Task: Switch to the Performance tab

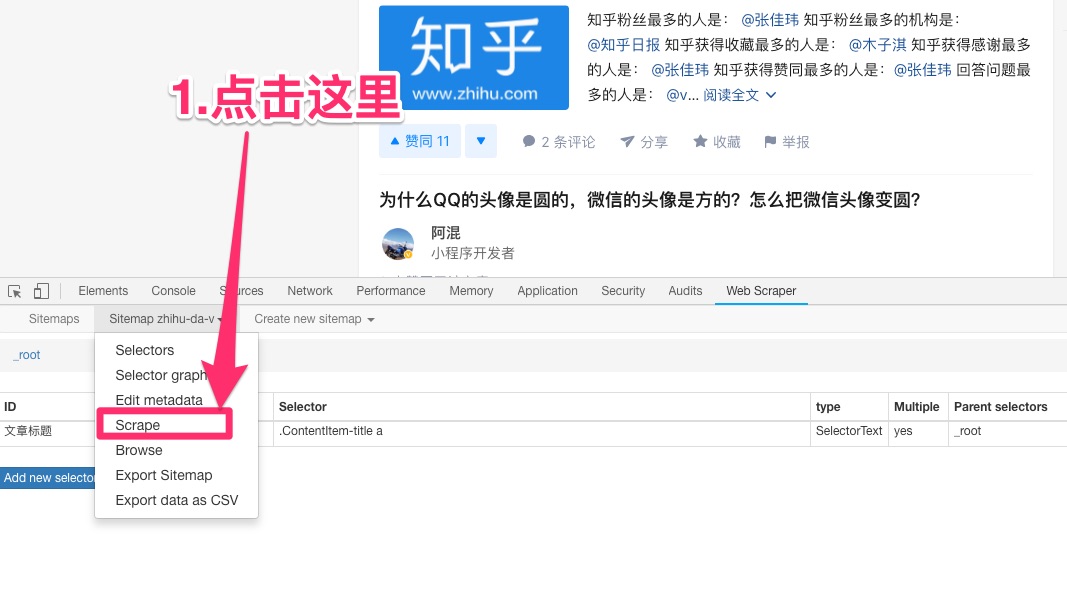Action: [391, 291]
